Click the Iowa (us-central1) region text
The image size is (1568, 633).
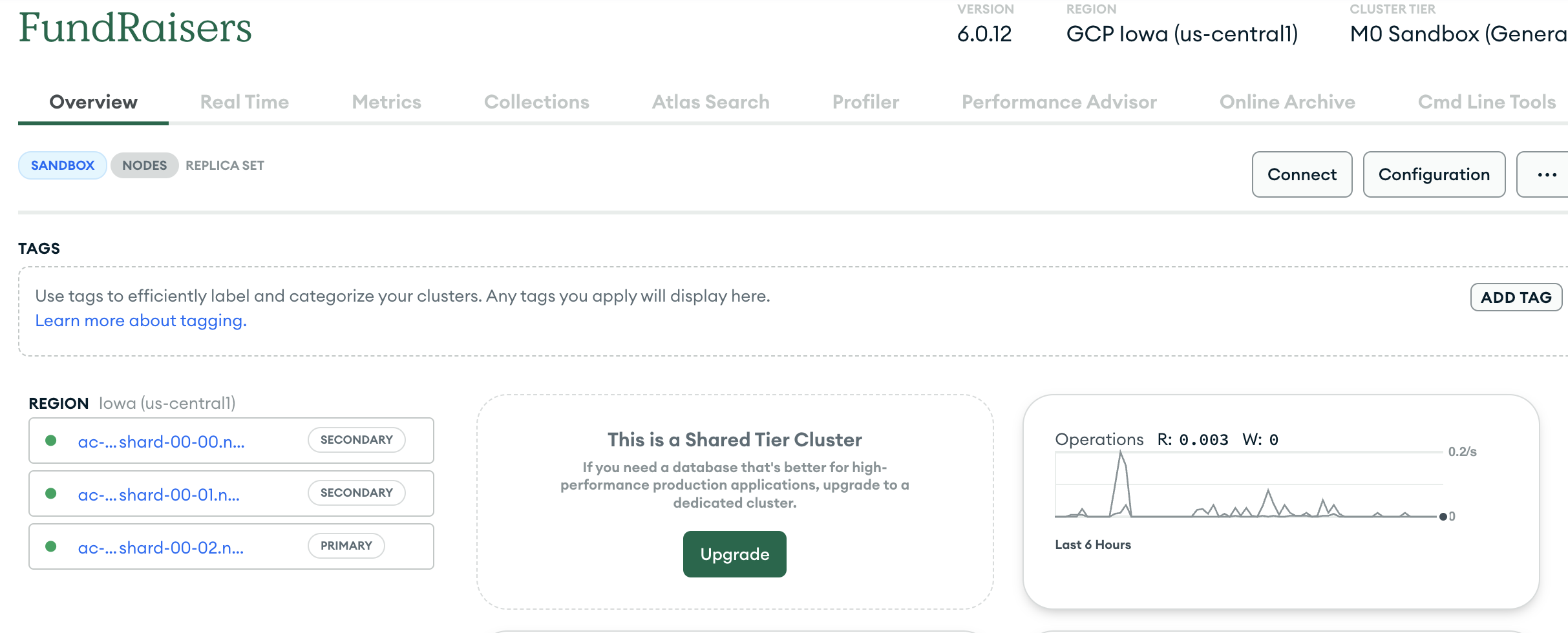pyautogui.click(x=167, y=403)
